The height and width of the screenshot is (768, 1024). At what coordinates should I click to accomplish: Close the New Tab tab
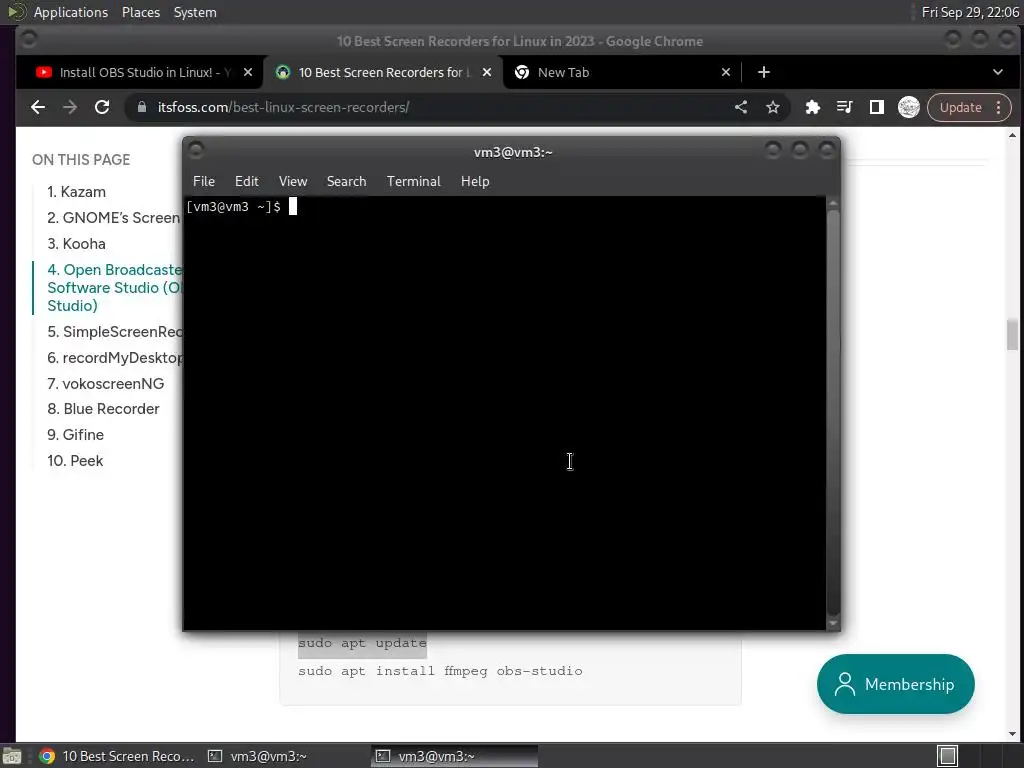pos(726,72)
